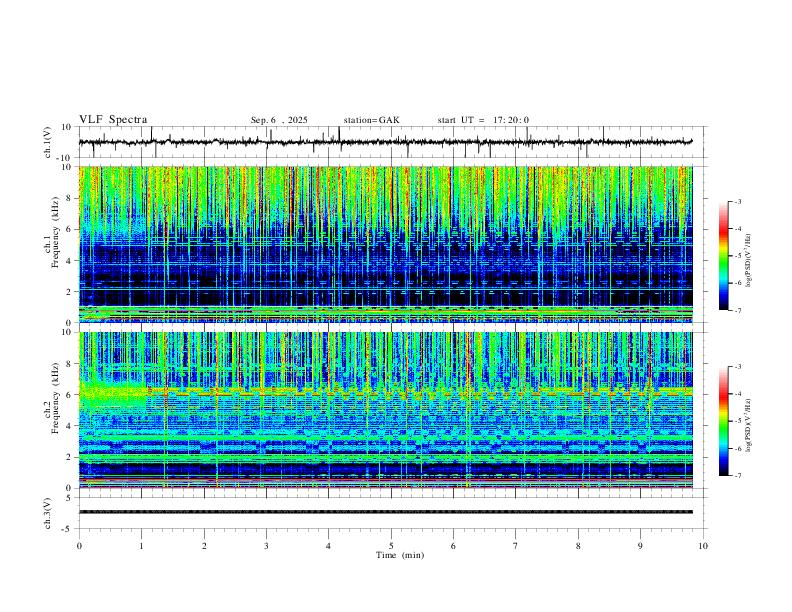Click the color scale bar beside ch.1 spectrogram
The image size is (792, 612).
tap(724, 256)
